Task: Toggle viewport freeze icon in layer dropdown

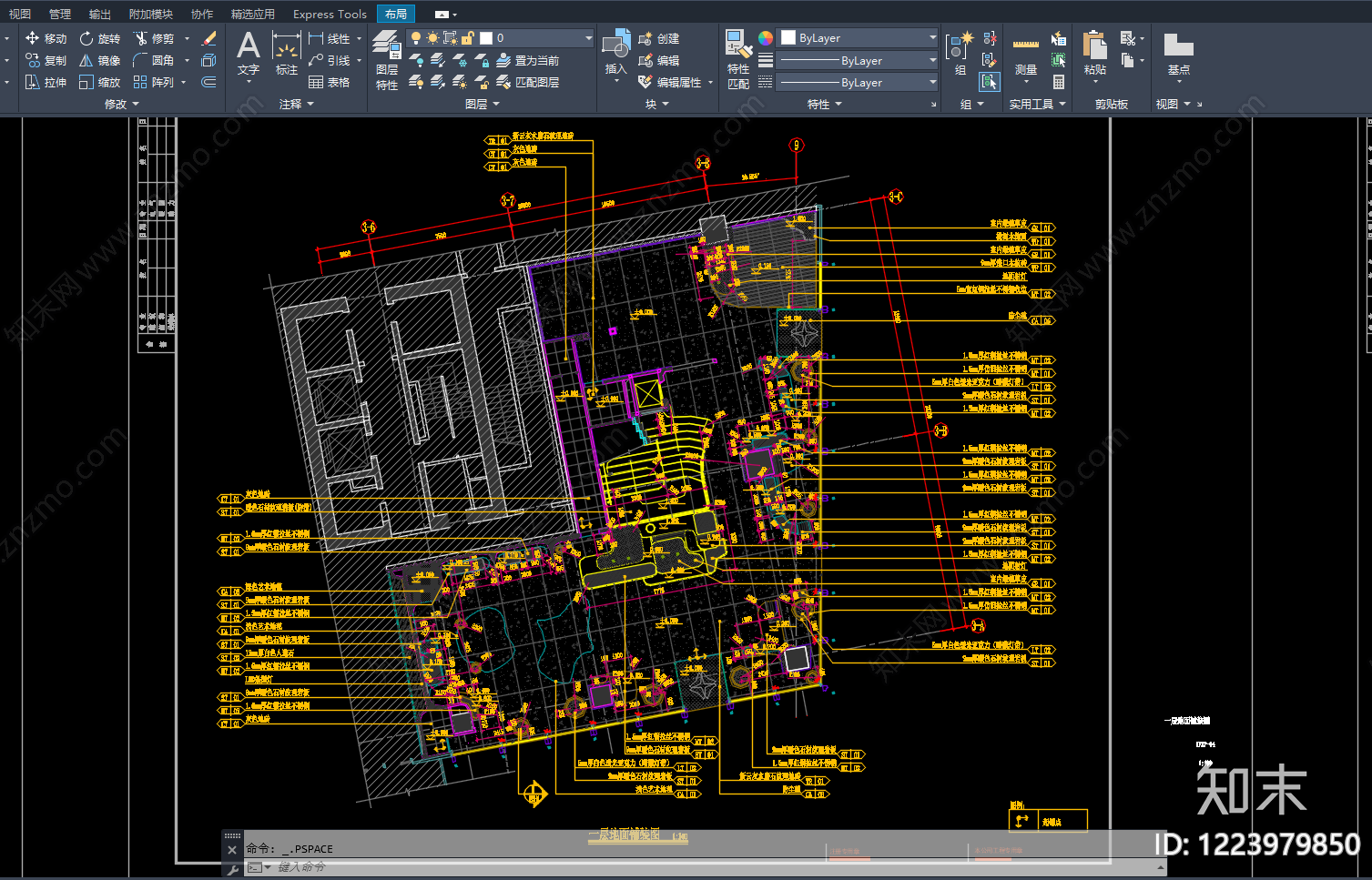Action: coord(450,38)
